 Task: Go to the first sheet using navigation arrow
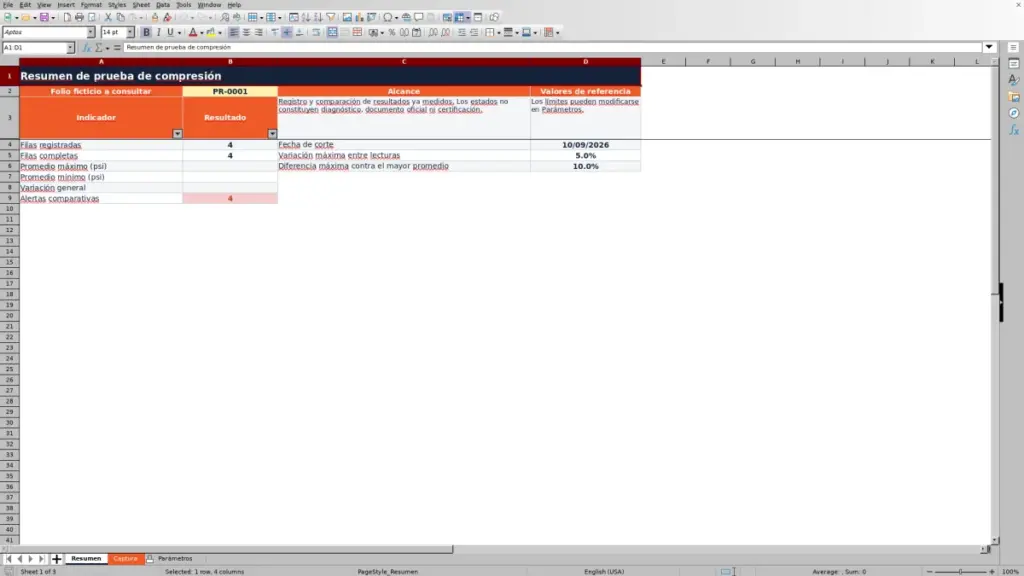8,558
